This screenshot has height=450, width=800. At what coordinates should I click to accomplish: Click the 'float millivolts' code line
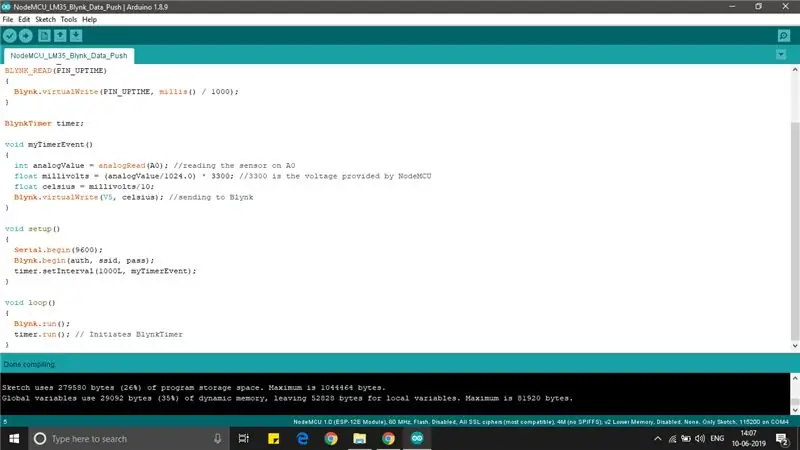pyautogui.click(x=222, y=176)
